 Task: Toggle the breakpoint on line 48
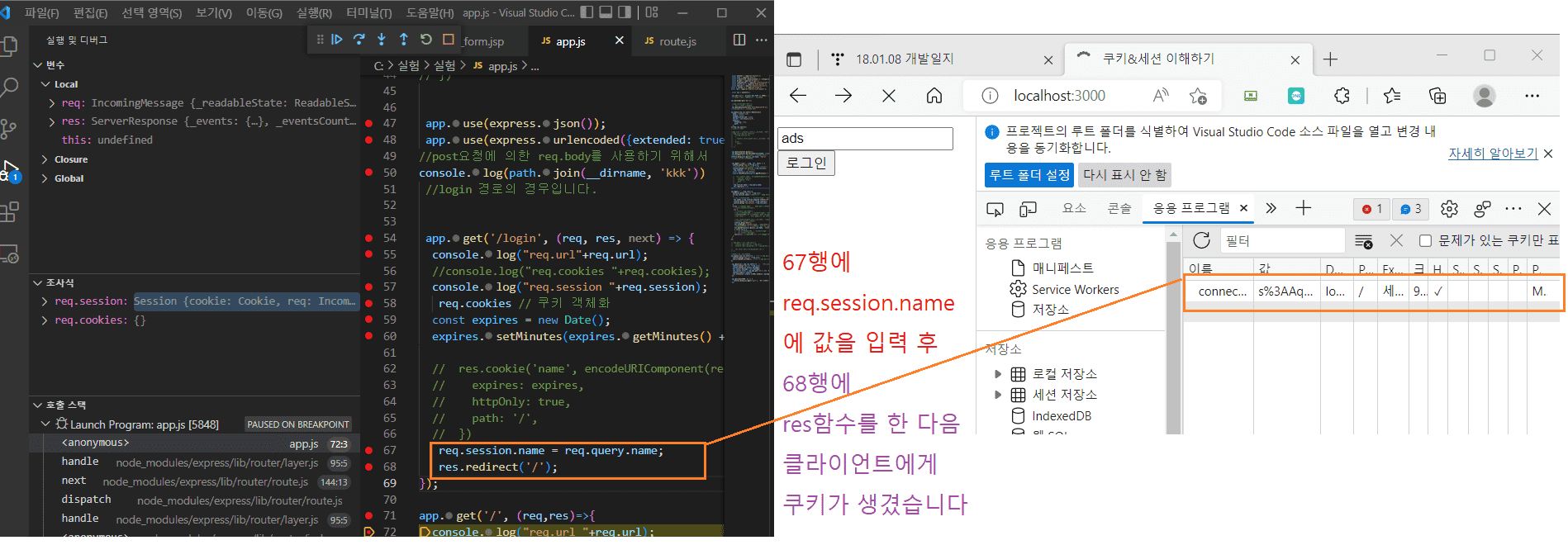point(368,140)
